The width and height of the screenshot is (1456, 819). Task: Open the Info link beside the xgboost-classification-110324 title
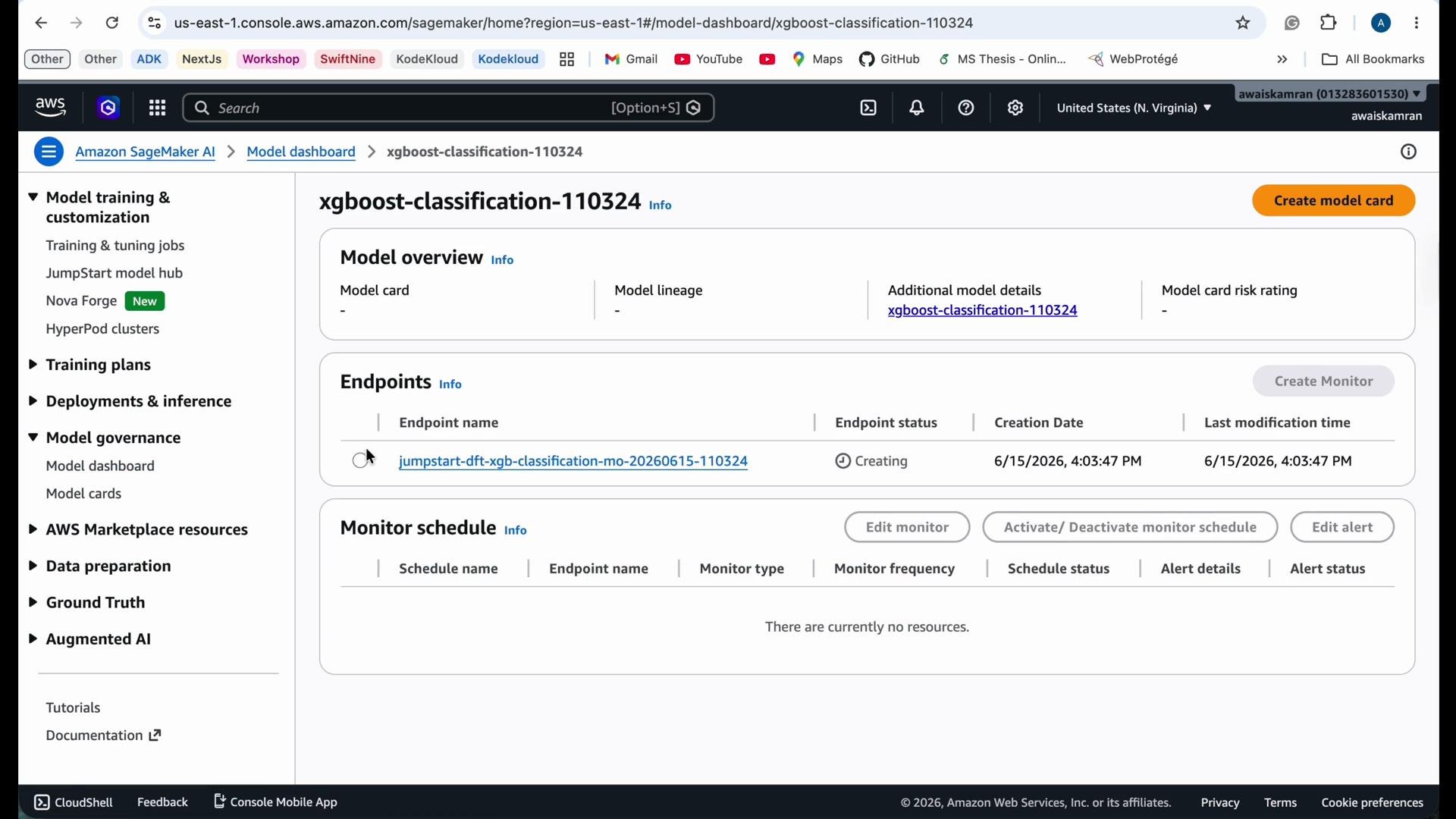click(661, 206)
